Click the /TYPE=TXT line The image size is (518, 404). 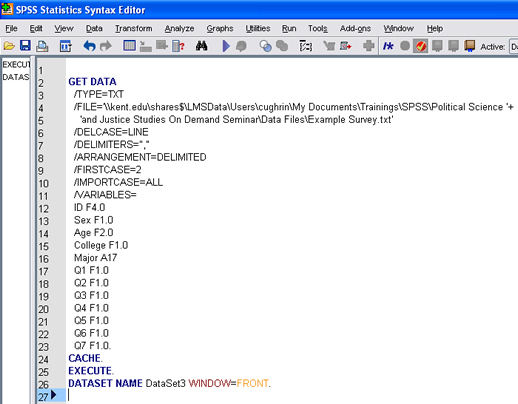coord(99,94)
